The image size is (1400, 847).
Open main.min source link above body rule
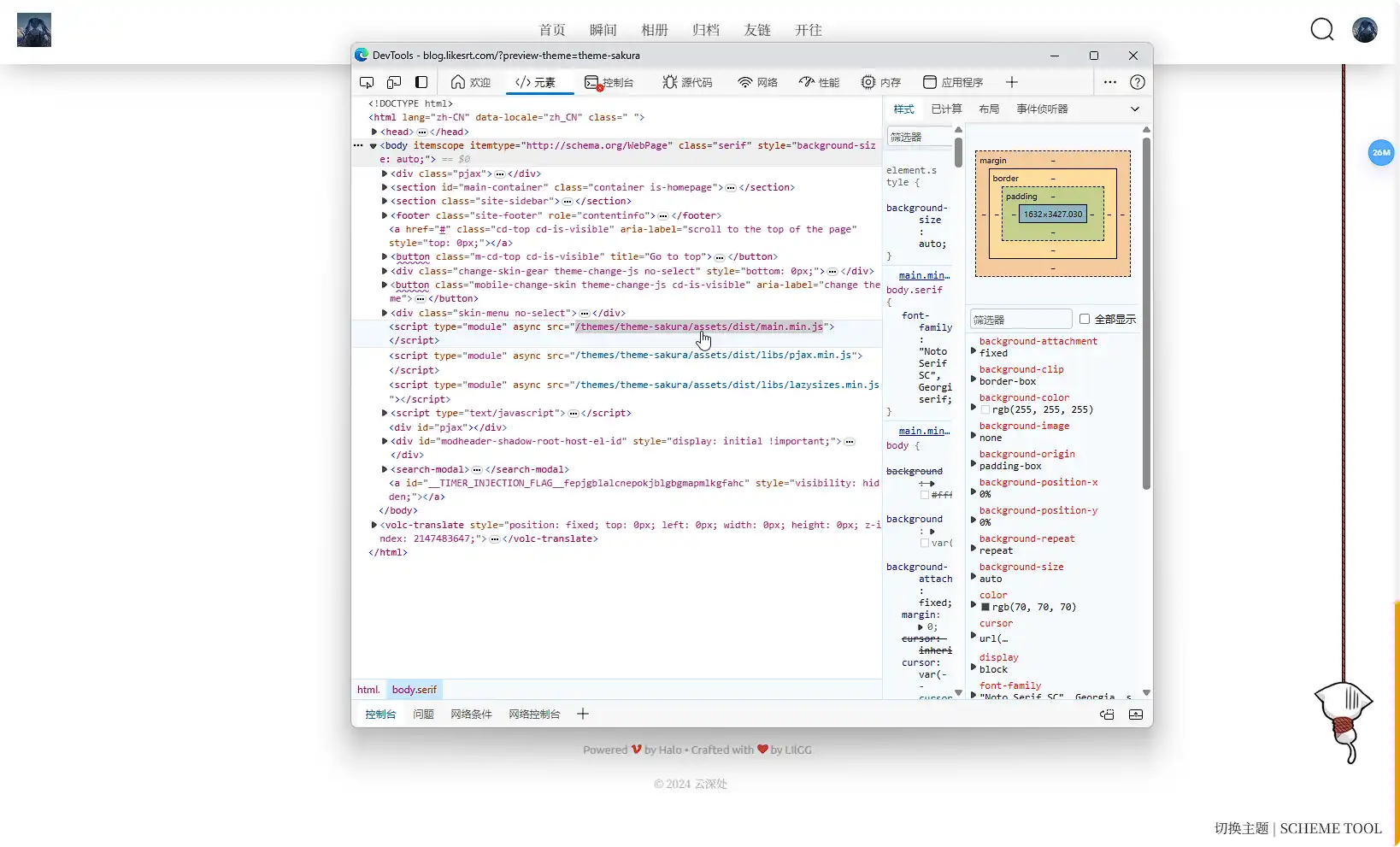pos(924,431)
